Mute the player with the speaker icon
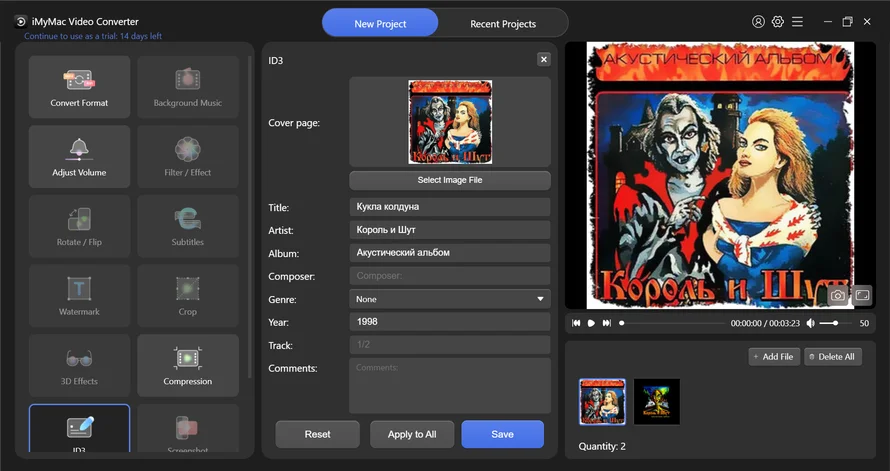The height and width of the screenshot is (471, 890). click(x=811, y=323)
